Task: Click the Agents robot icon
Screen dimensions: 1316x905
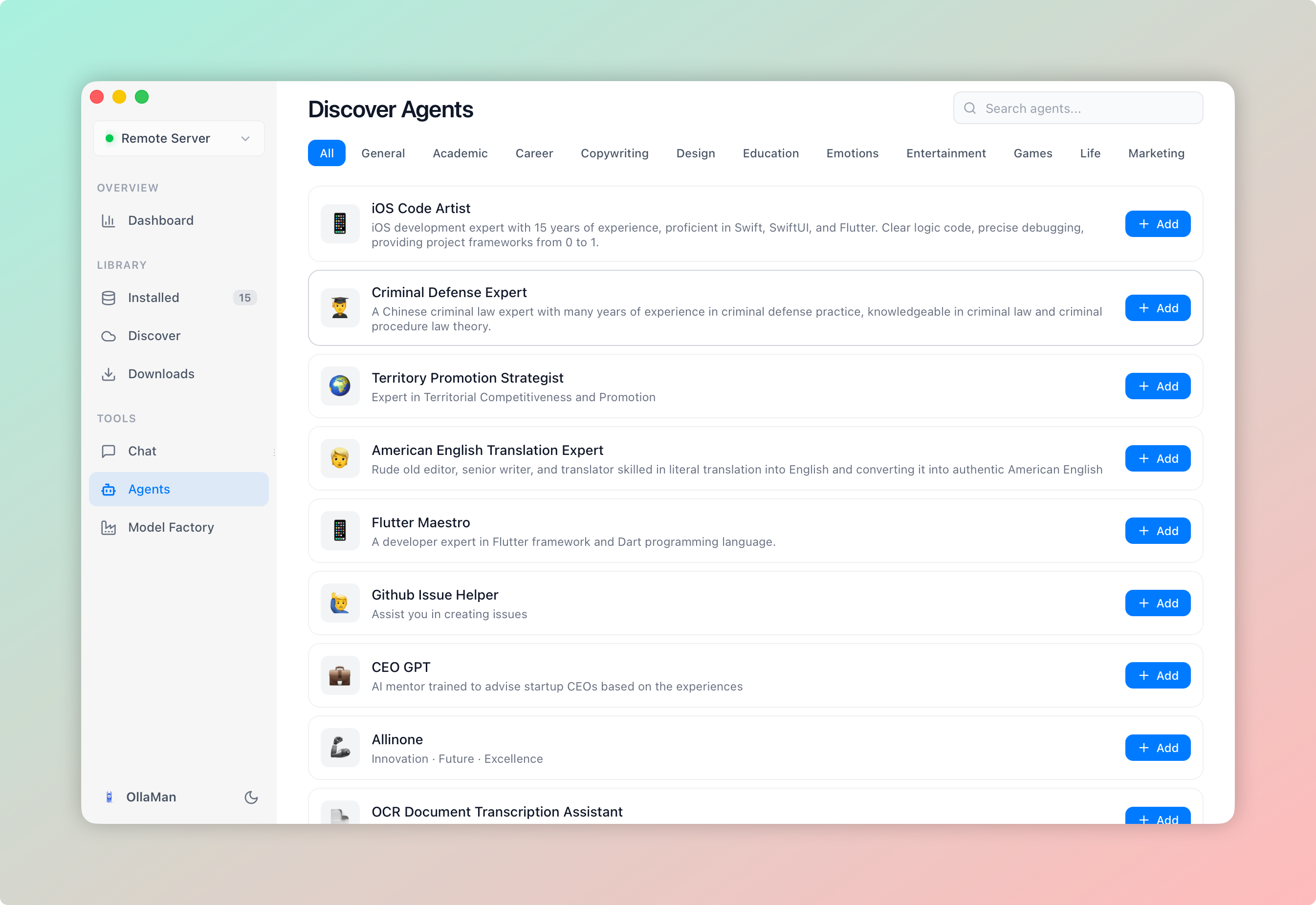Action: (x=109, y=489)
